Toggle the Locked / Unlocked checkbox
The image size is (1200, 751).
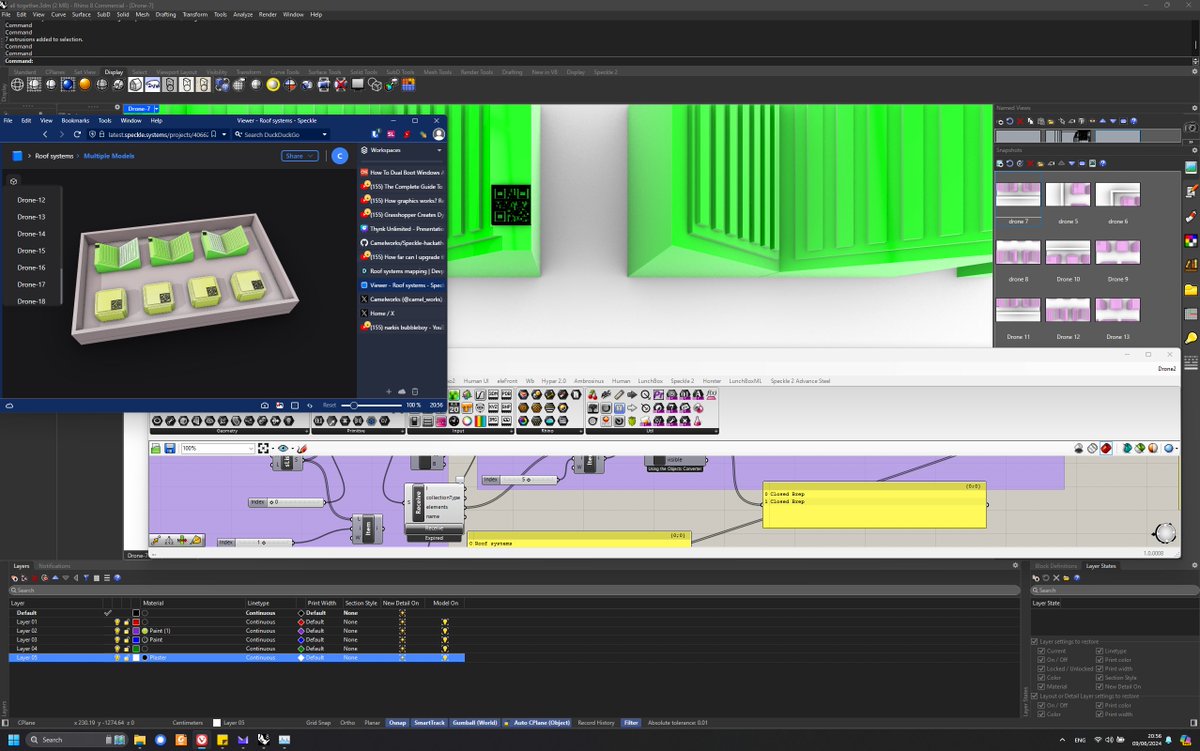(1041, 669)
